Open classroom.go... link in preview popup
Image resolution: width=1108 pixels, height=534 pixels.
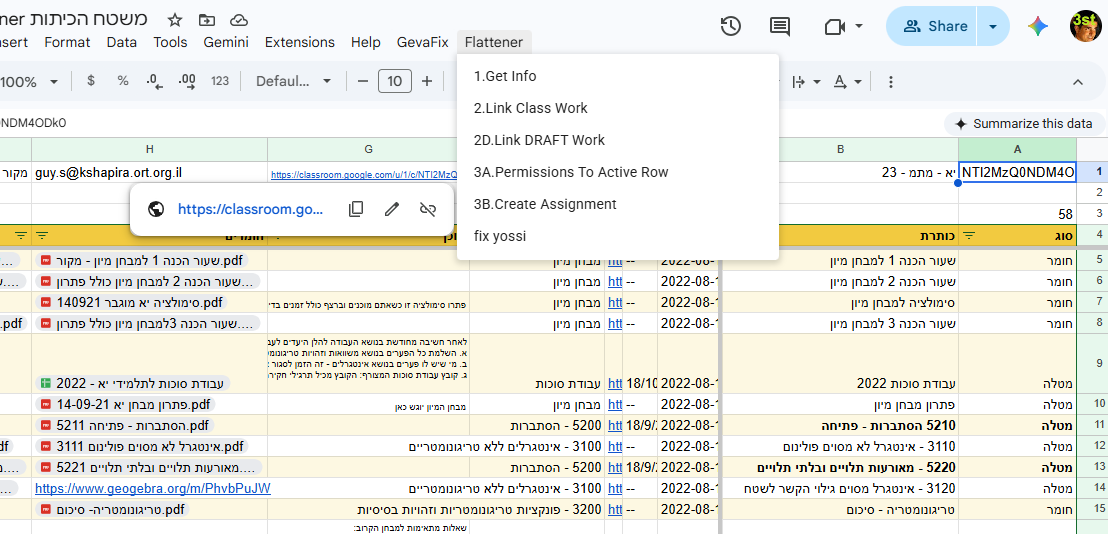[250, 209]
